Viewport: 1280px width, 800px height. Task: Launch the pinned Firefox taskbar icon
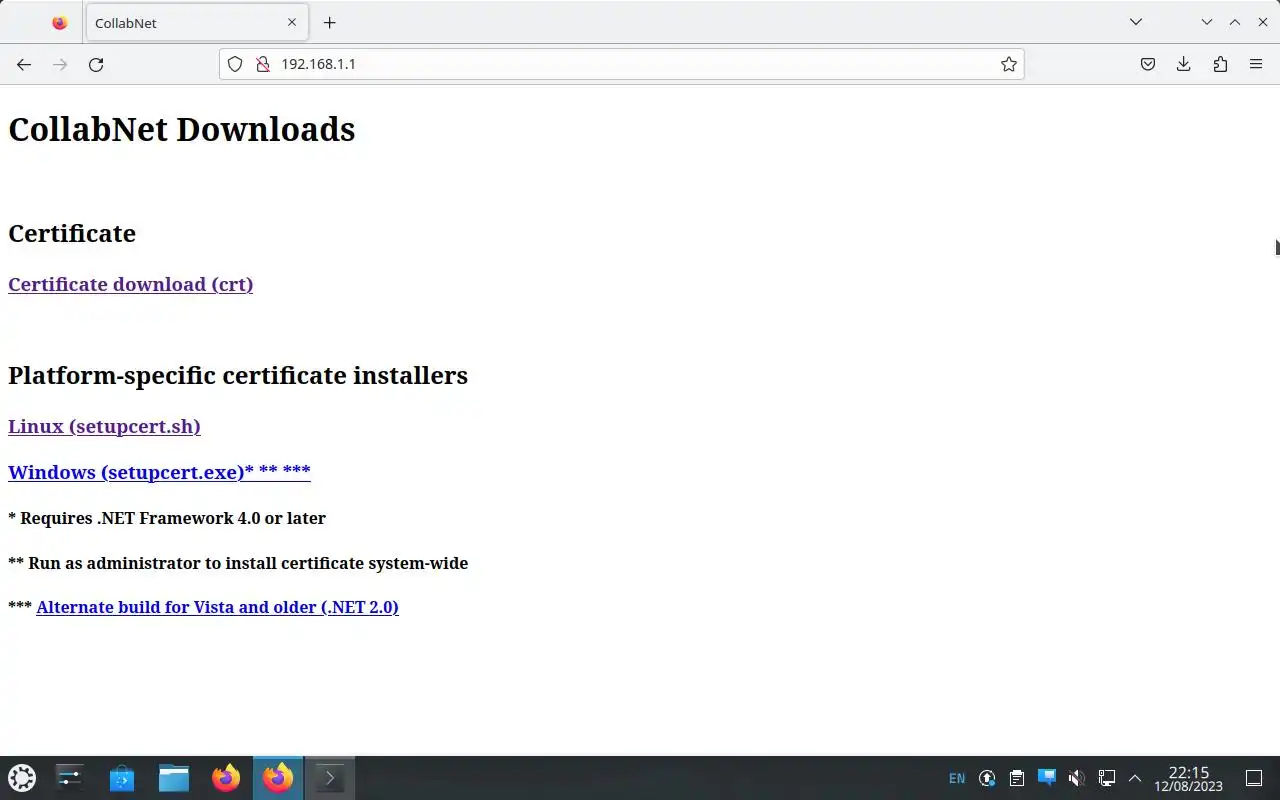click(x=226, y=778)
